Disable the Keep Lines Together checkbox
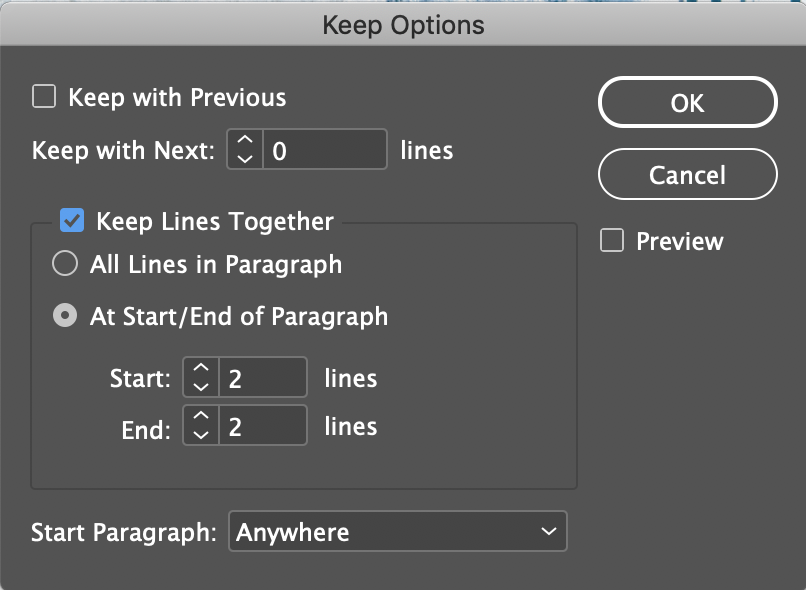Image resolution: width=806 pixels, height=590 pixels. [71, 220]
